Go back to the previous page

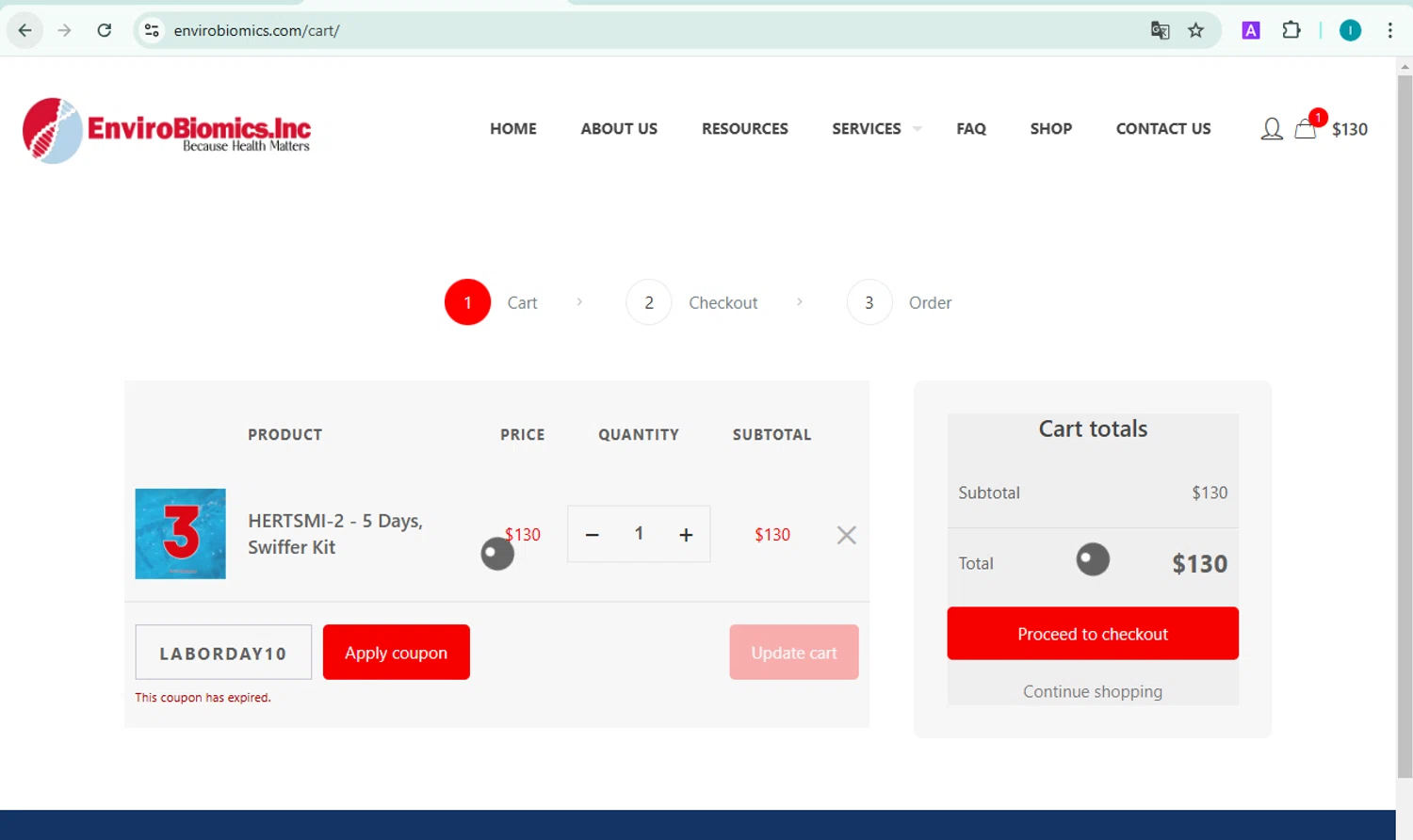point(25,30)
